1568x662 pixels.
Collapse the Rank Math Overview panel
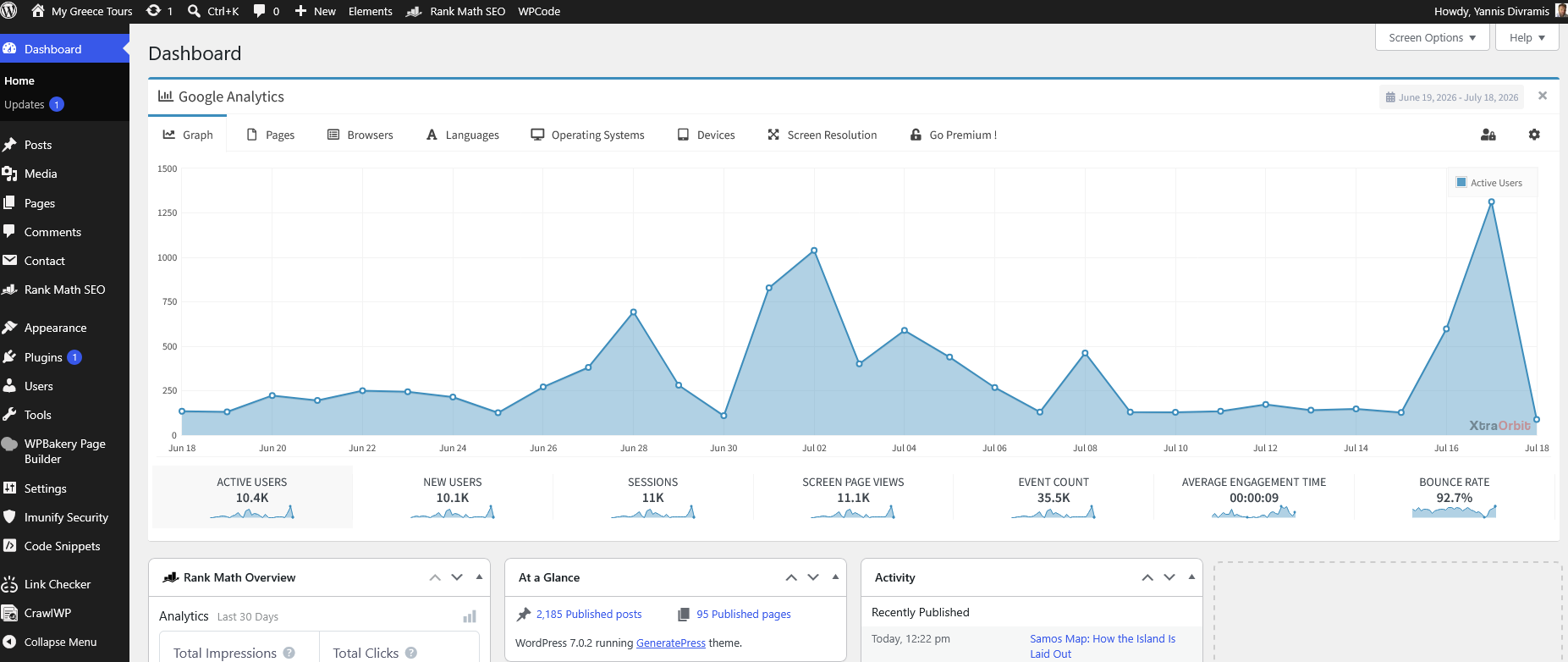479,577
